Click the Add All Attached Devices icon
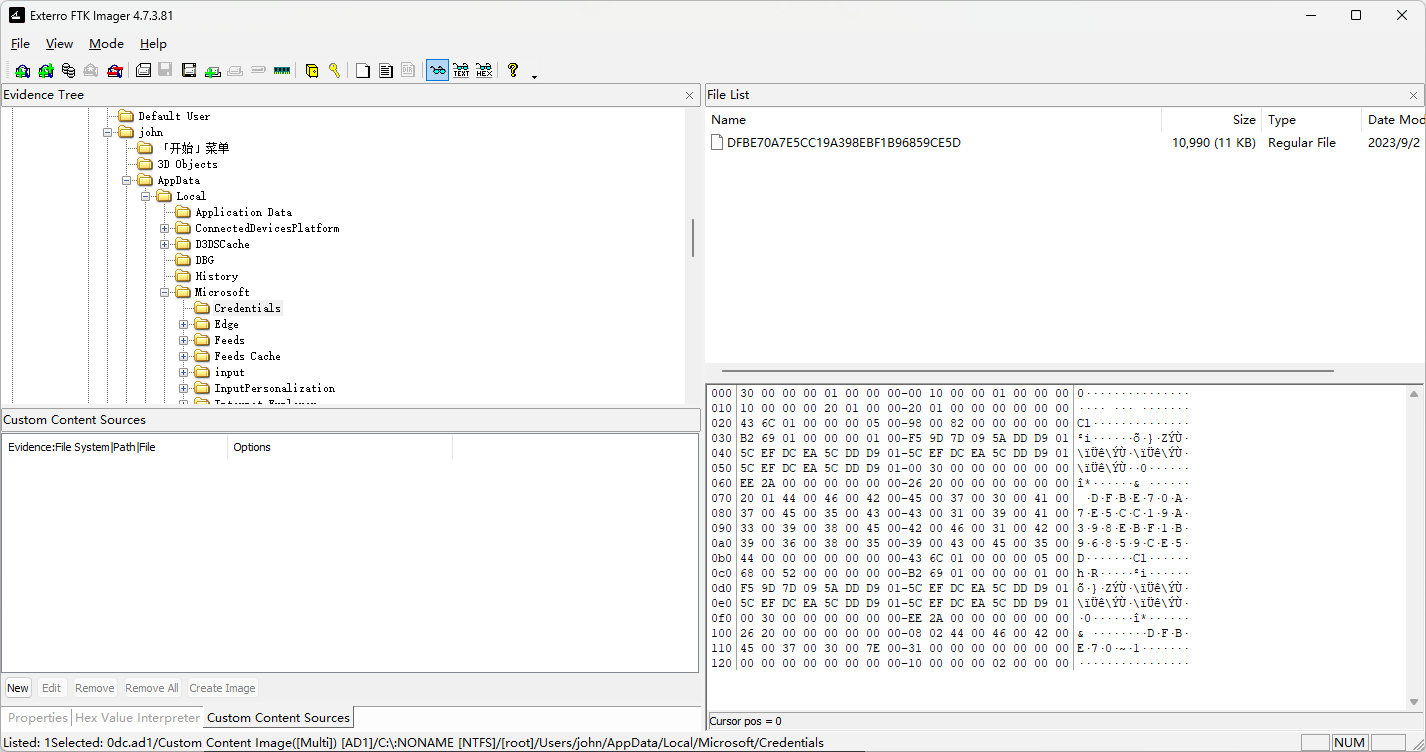Viewport: 1426px width, 752px height. coord(45,70)
